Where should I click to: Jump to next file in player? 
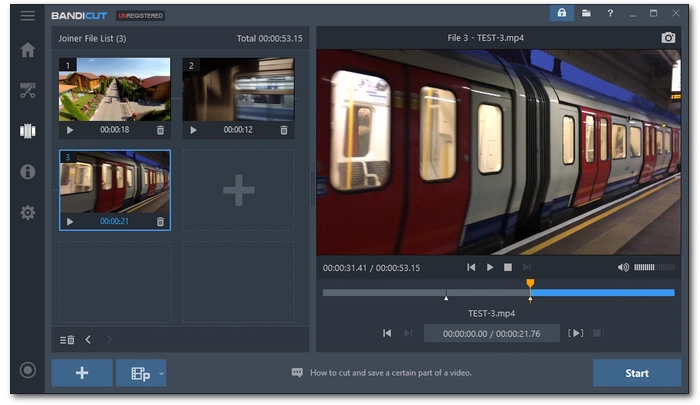coord(527,267)
